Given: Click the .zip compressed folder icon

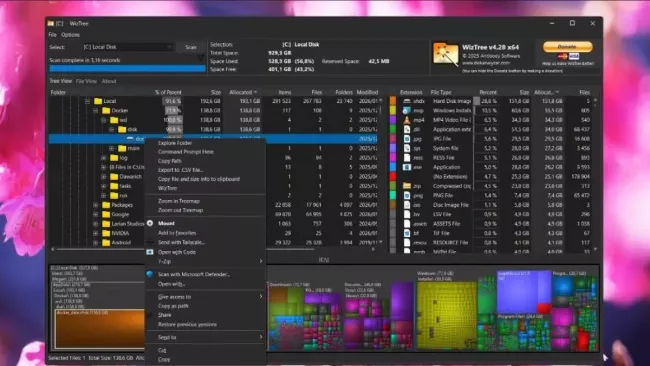Looking at the screenshot, I should [x=407, y=186].
